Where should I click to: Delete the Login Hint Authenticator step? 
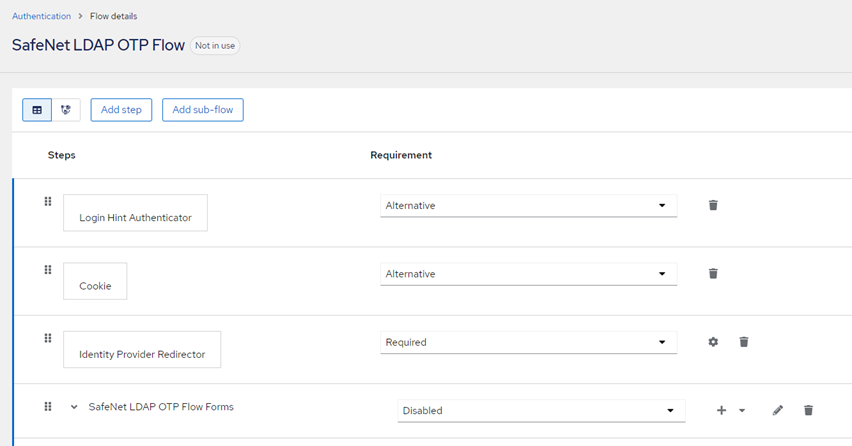[x=713, y=205]
